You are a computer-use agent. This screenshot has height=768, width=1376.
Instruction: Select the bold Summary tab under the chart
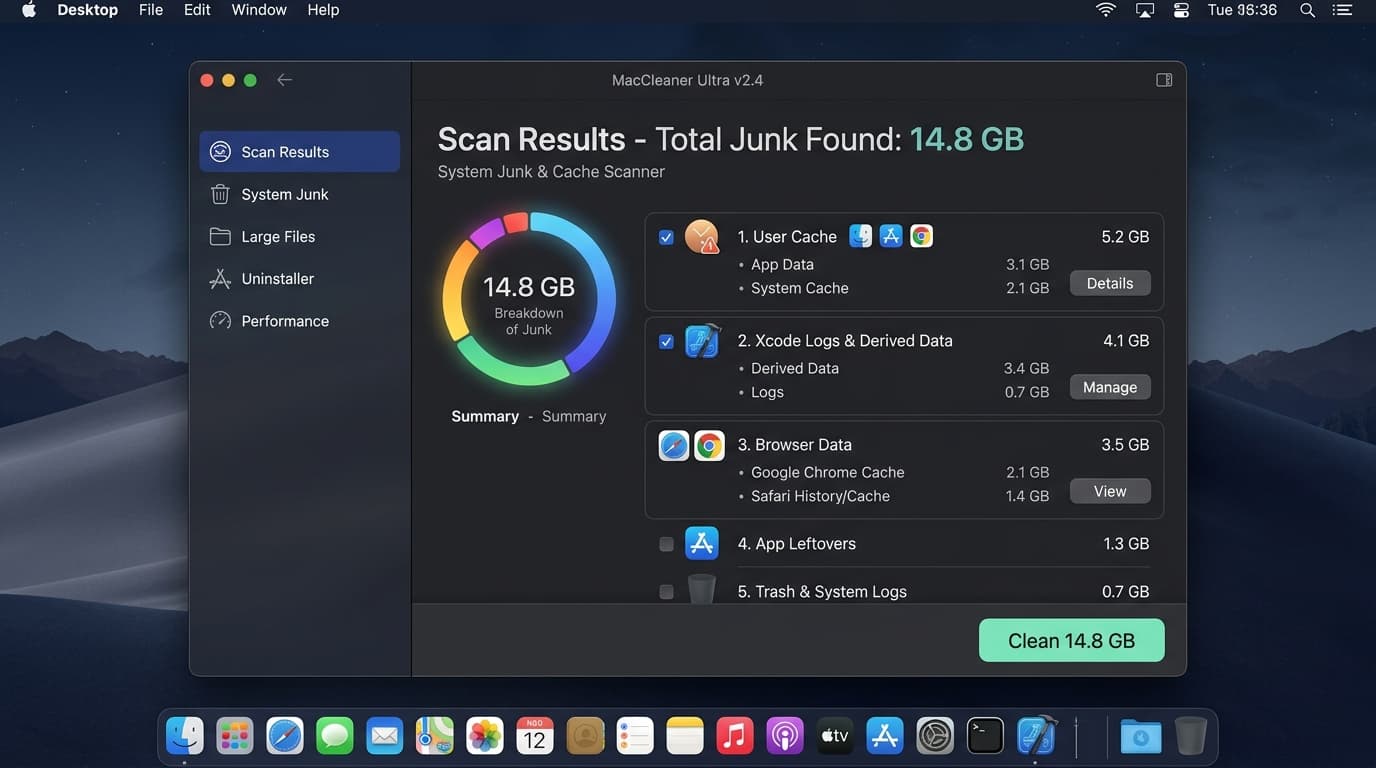485,416
